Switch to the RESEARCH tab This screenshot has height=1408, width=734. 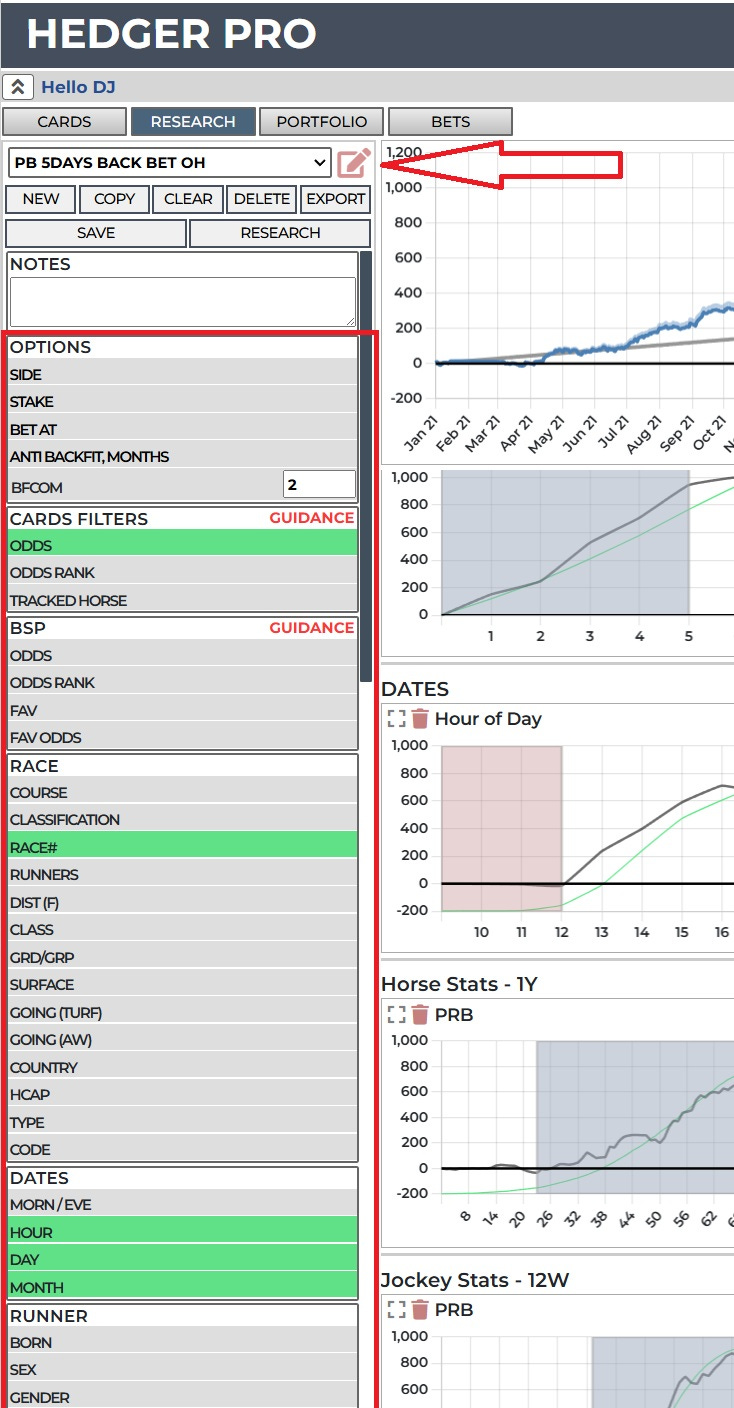click(193, 122)
